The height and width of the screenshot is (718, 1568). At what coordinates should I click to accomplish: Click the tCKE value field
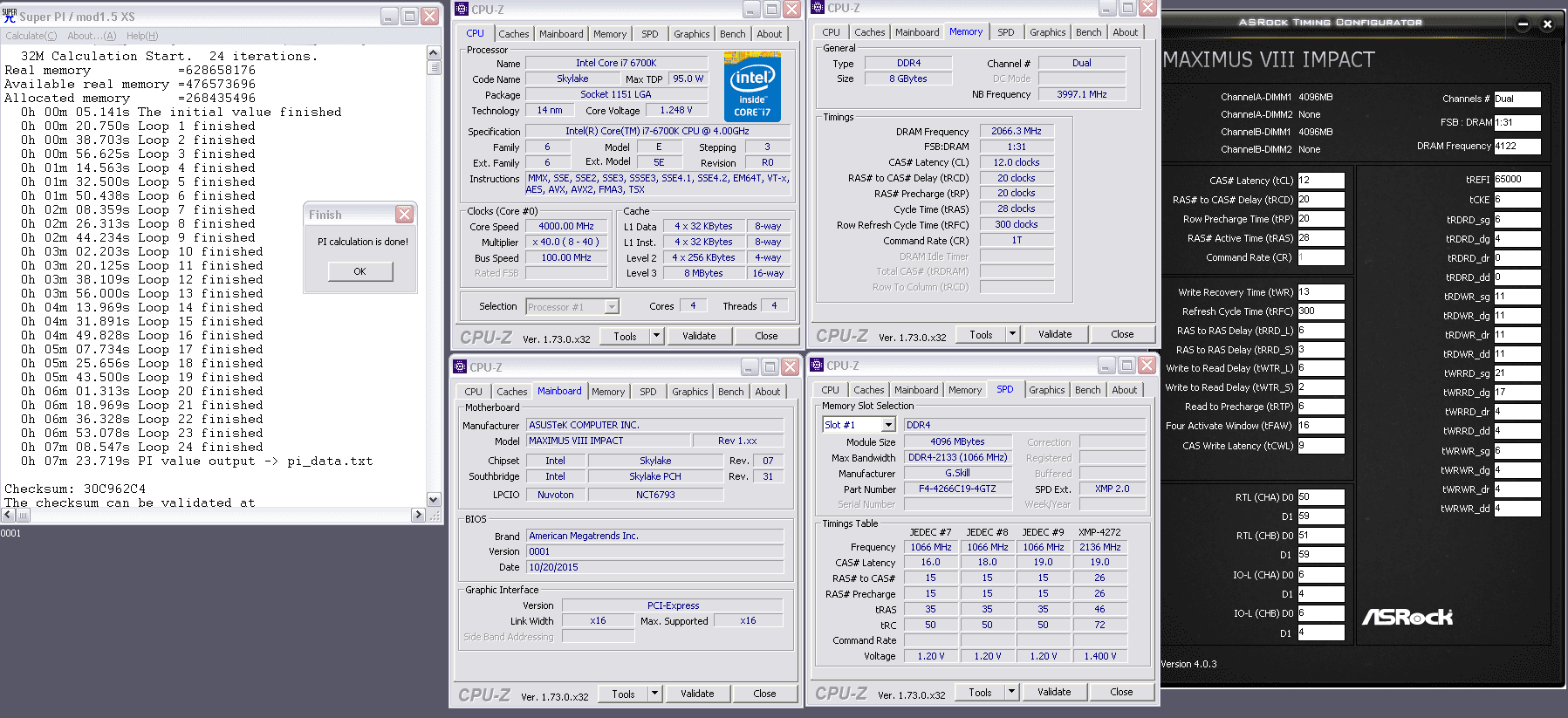click(x=1517, y=200)
